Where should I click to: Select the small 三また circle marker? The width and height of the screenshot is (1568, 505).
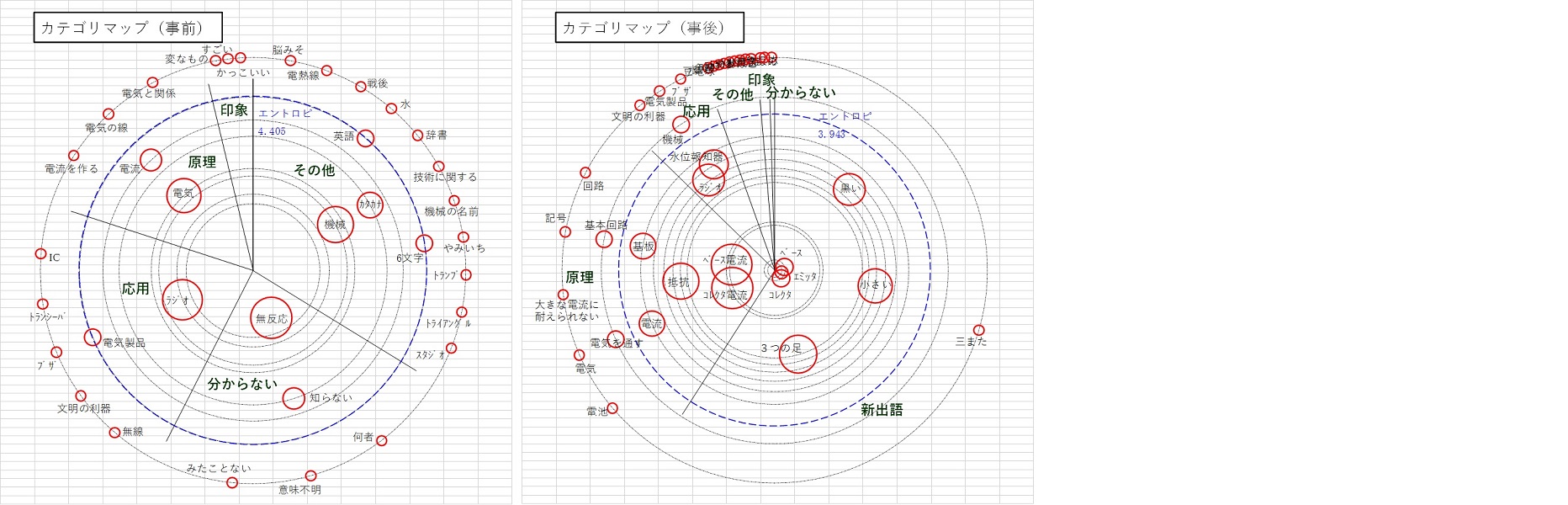pos(978,330)
